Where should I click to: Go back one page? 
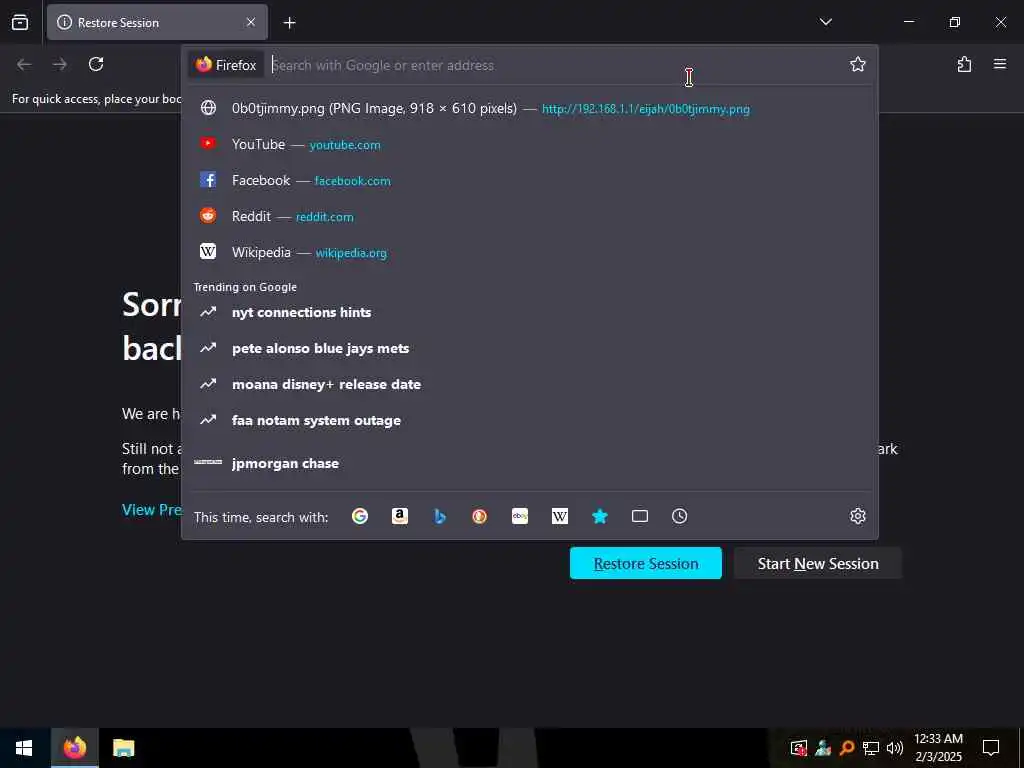click(24, 64)
